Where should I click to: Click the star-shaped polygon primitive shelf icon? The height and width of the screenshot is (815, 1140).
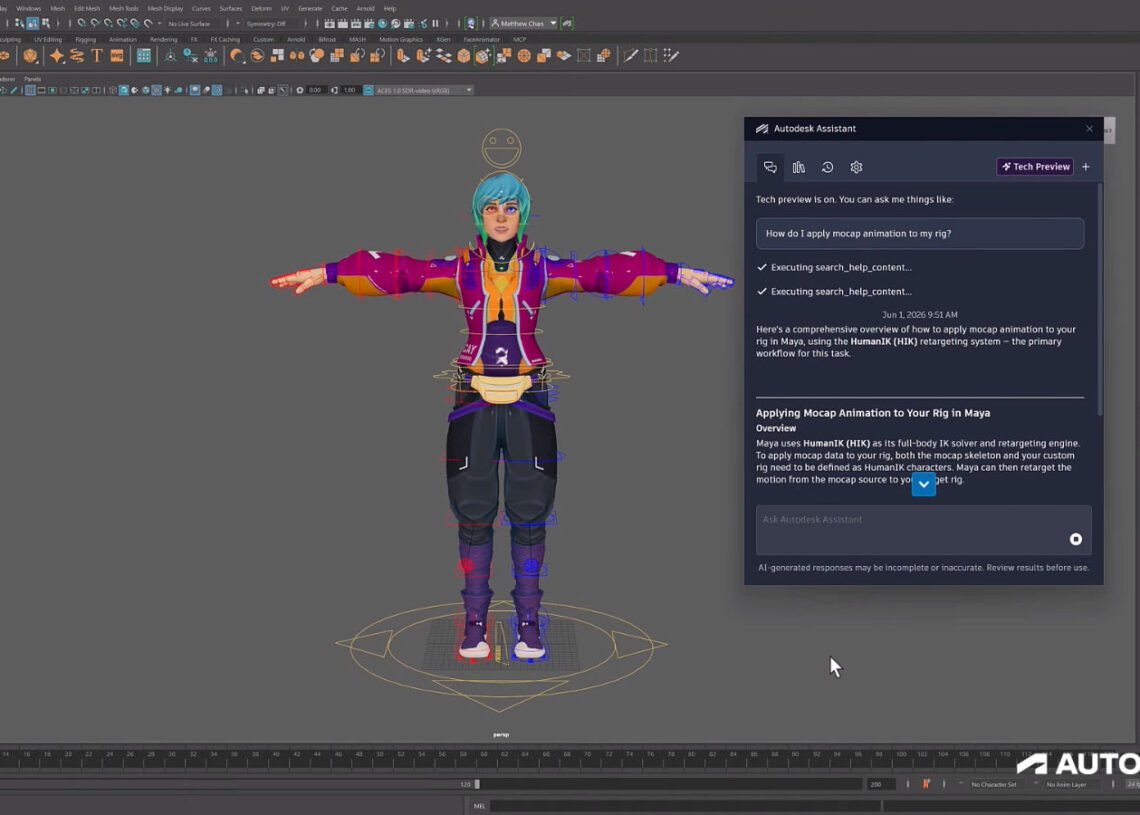click(57, 56)
